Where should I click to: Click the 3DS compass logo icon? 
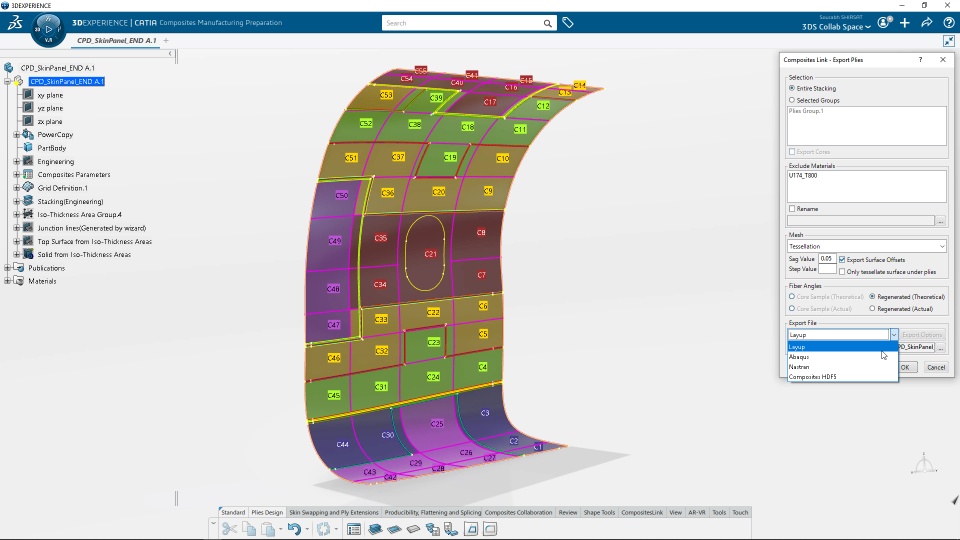15,23
